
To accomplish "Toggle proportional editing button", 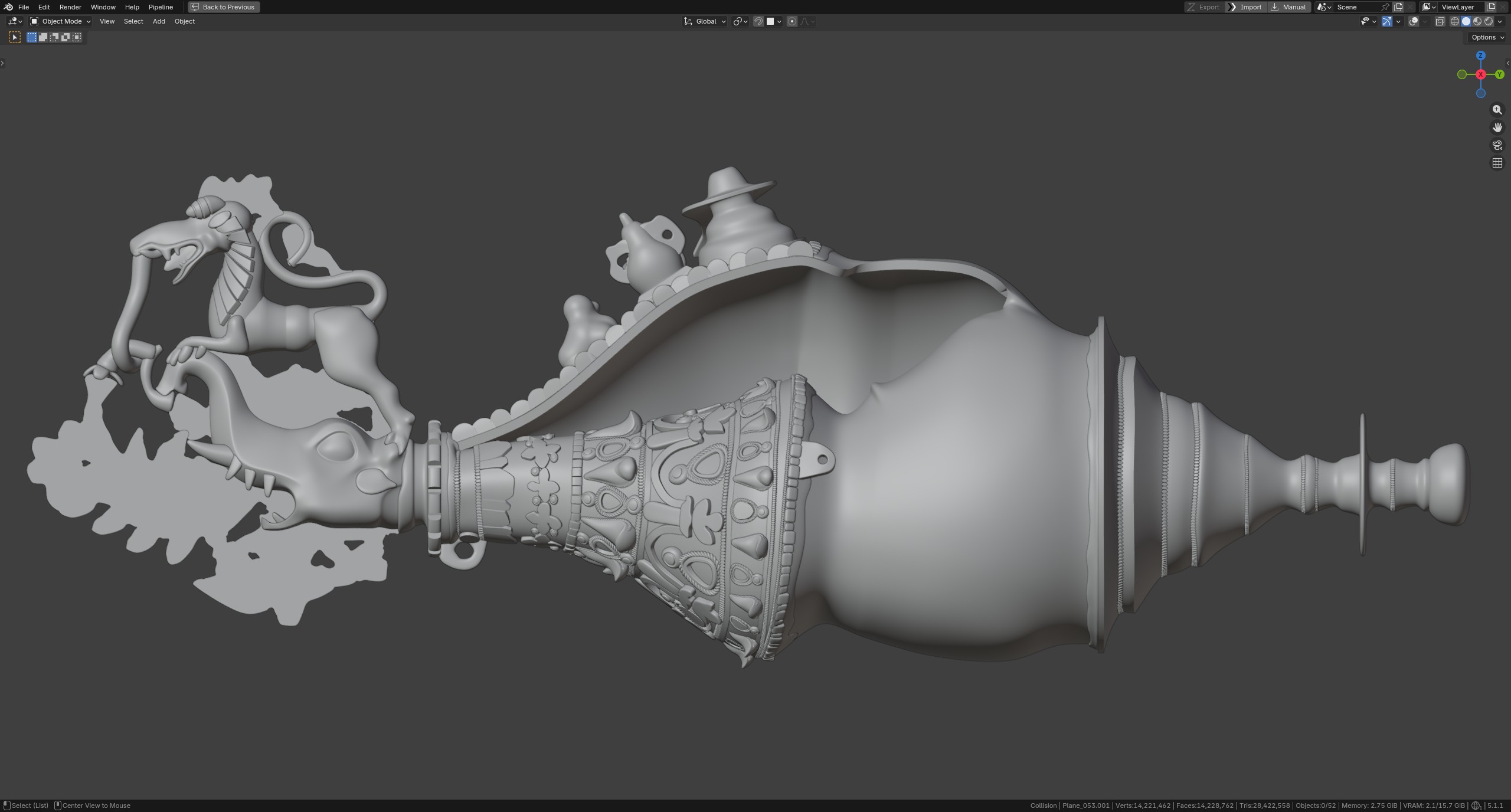I will tap(792, 21).
